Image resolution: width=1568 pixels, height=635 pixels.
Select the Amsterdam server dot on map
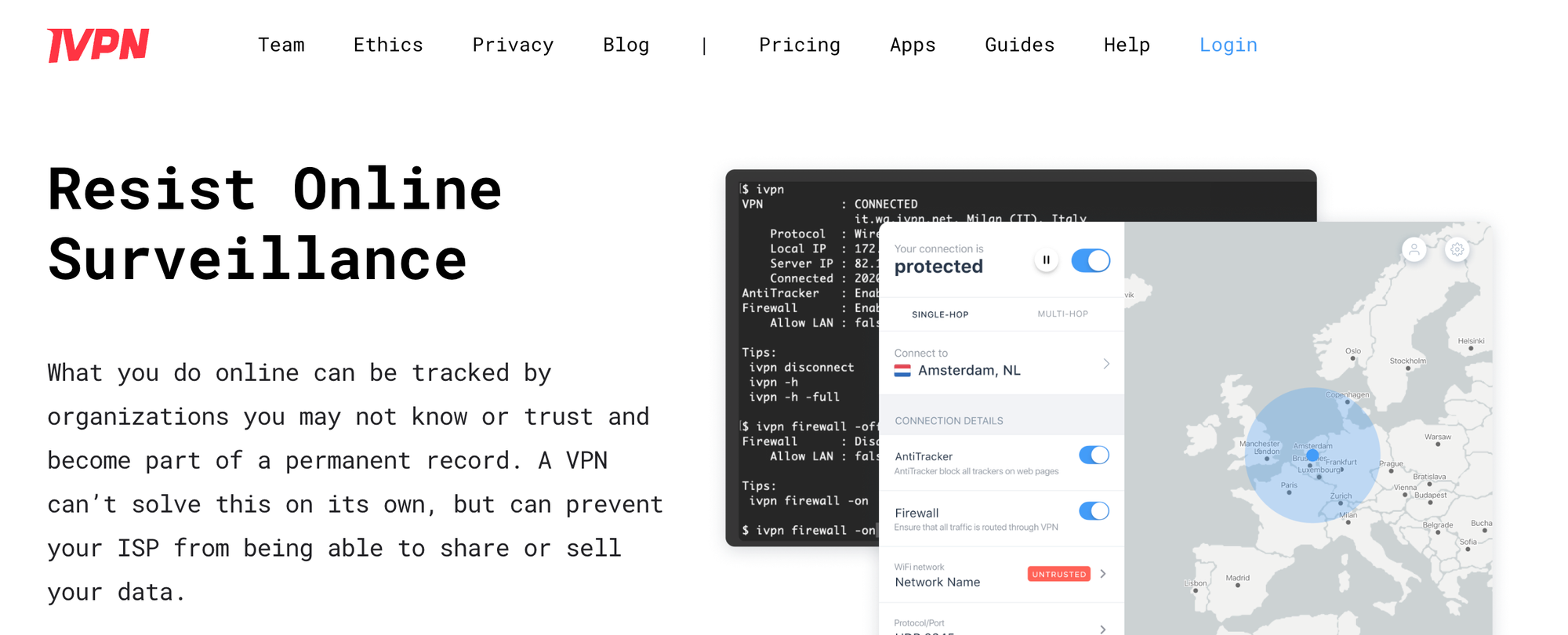[x=1312, y=455]
